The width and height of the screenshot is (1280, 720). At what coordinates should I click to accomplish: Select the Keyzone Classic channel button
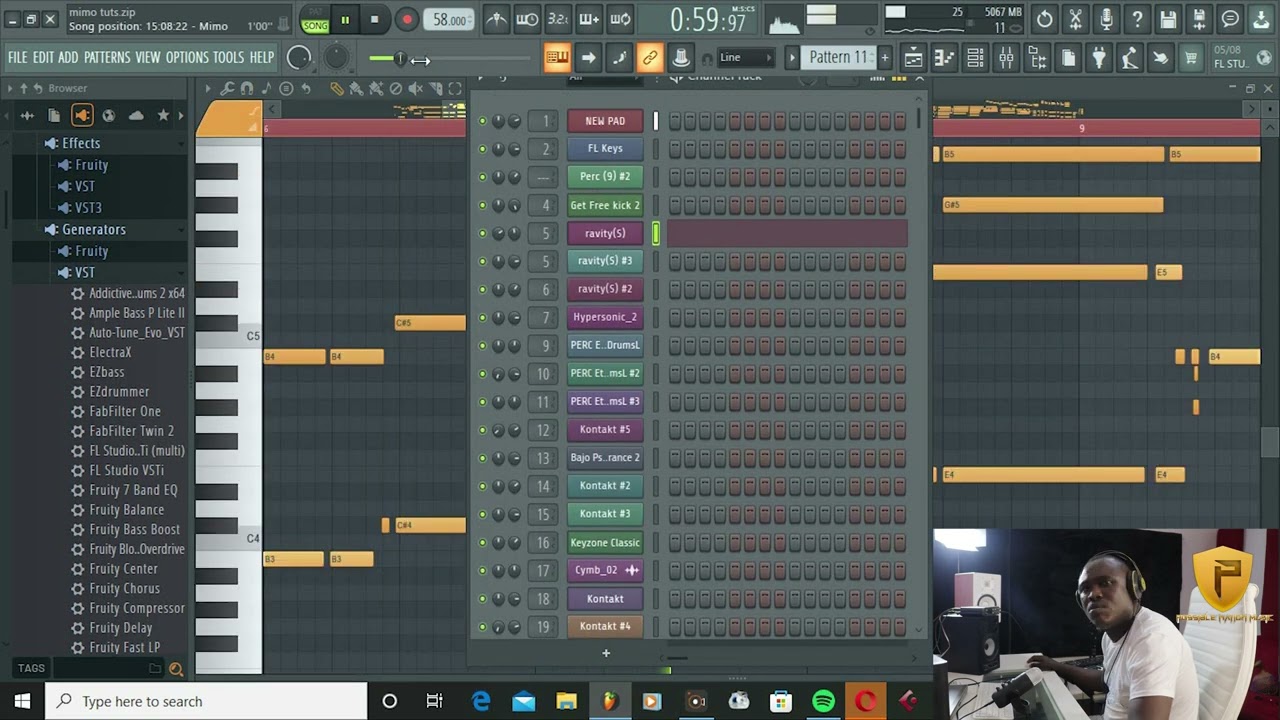[605, 543]
